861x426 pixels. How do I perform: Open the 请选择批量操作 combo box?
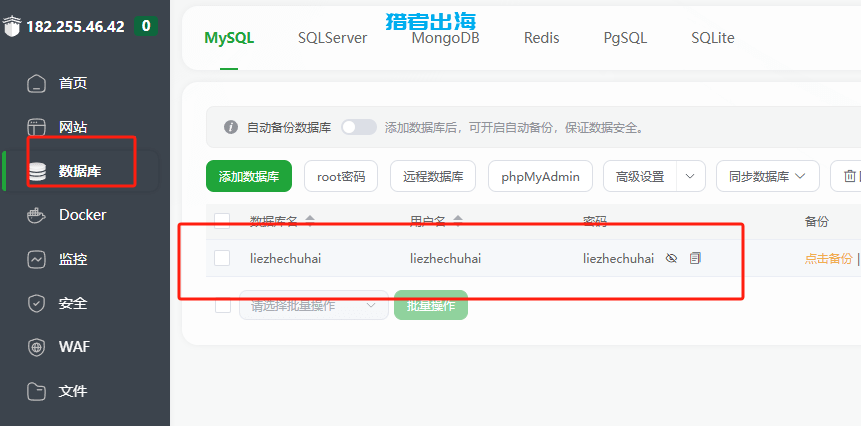313,305
